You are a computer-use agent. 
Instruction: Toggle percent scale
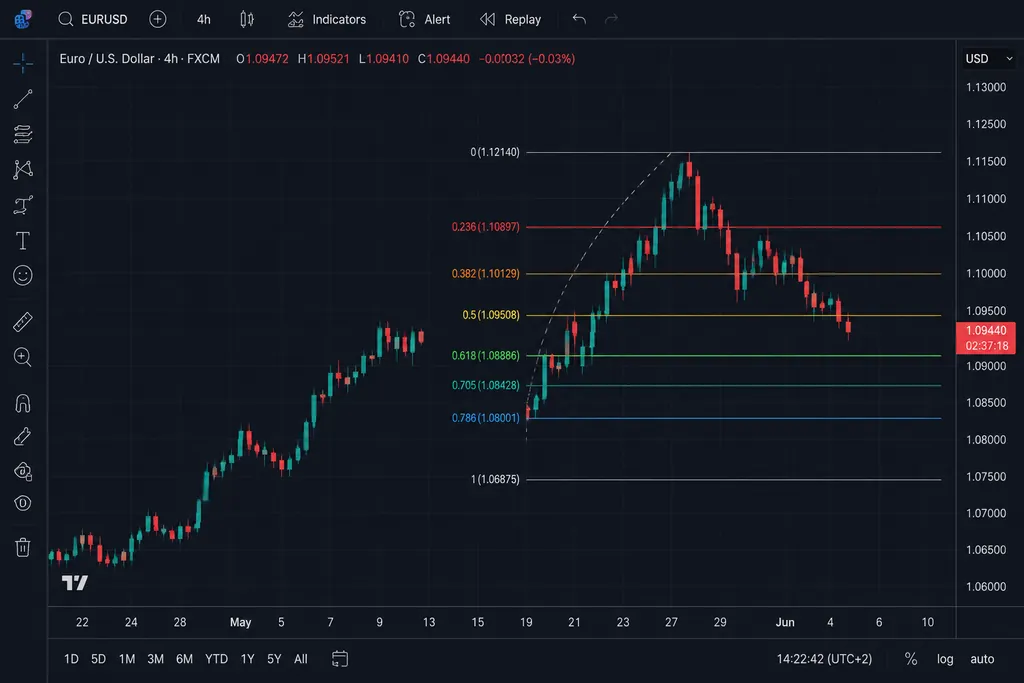pyautogui.click(x=910, y=659)
